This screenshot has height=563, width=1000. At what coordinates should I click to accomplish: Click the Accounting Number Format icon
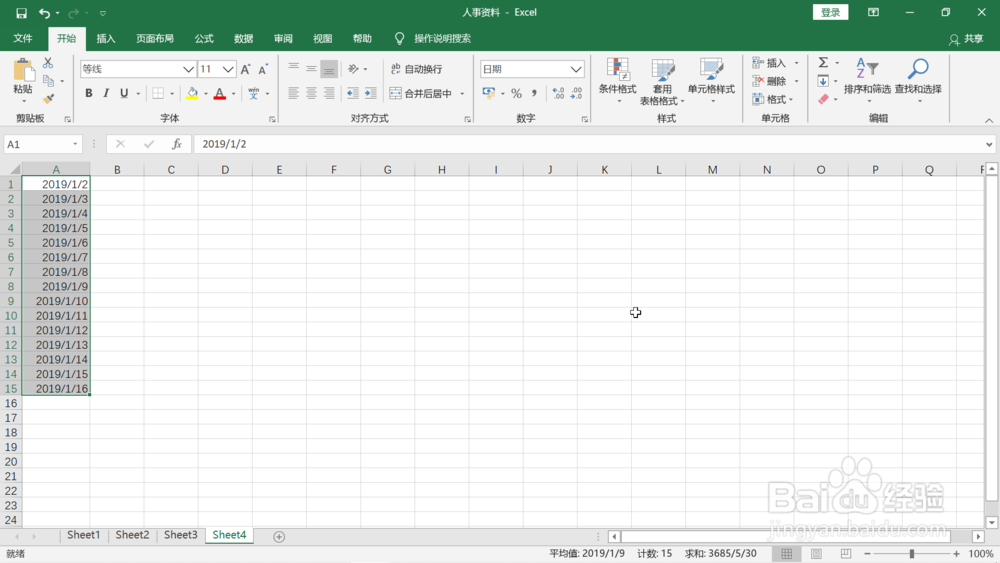click(489, 94)
